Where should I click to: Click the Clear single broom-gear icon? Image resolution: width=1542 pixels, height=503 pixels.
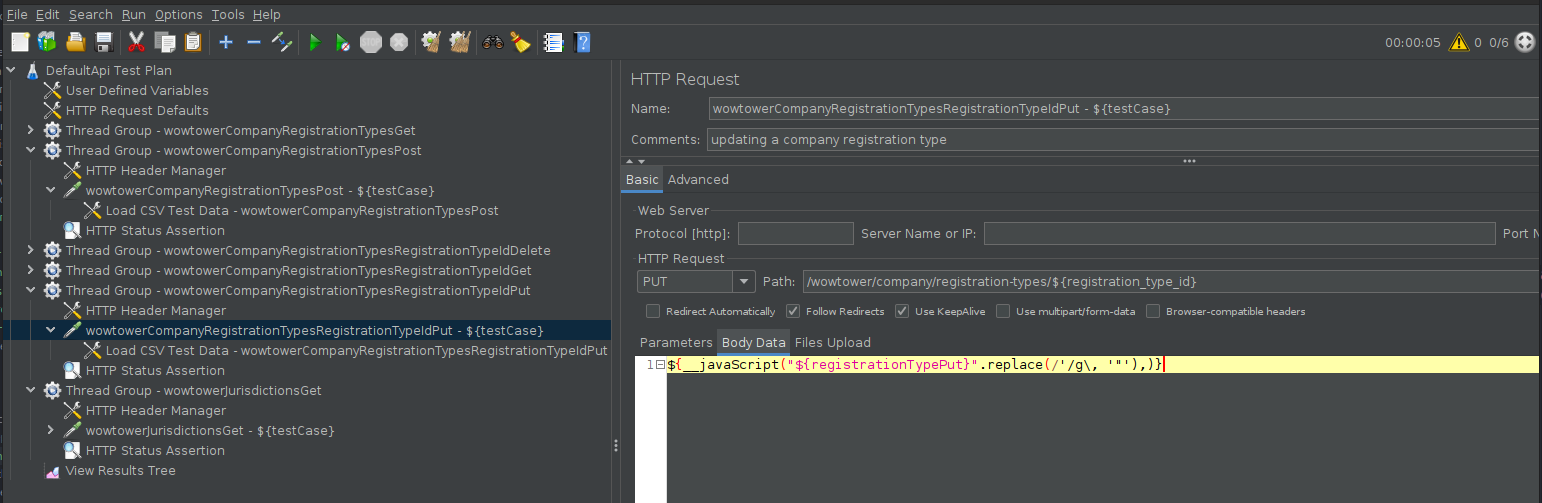pos(432,42)
